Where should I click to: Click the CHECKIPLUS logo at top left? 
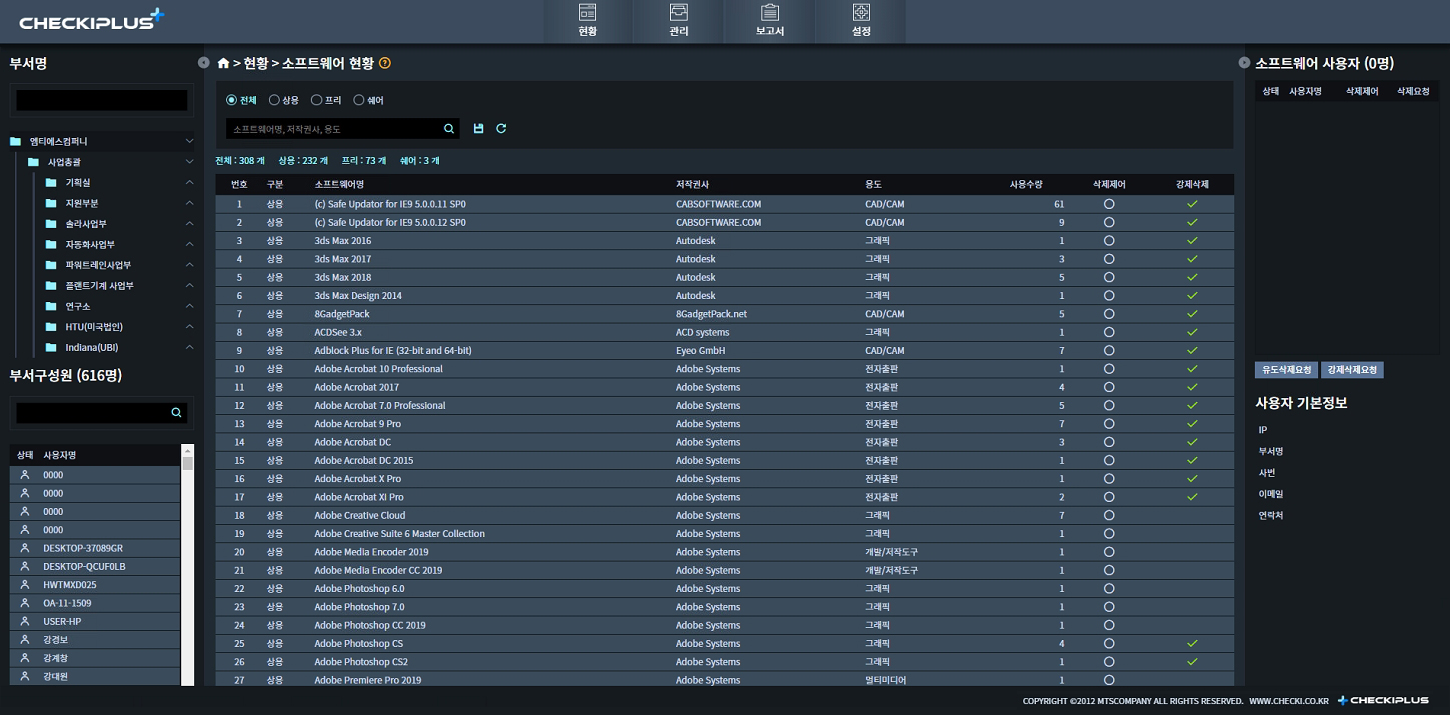(x=91, y=20)
